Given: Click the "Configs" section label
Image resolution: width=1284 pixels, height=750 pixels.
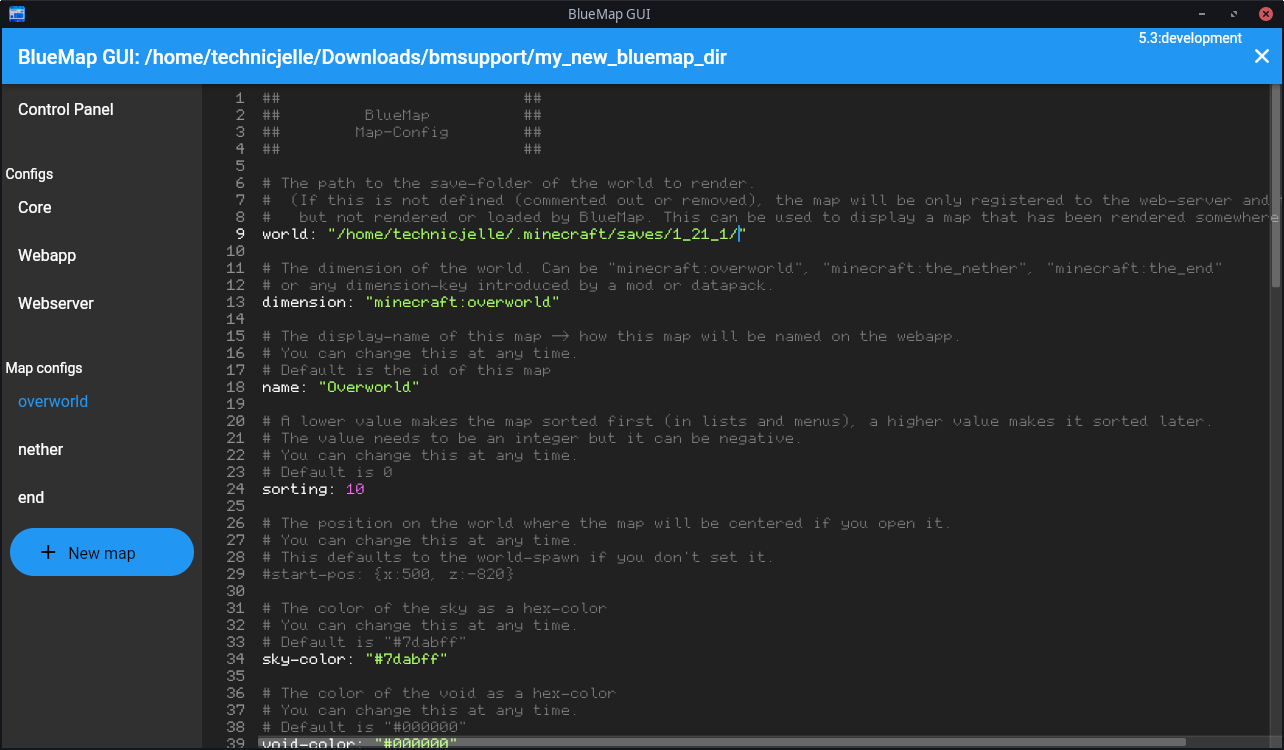Looking at the screenshot, I should [29, 174].
